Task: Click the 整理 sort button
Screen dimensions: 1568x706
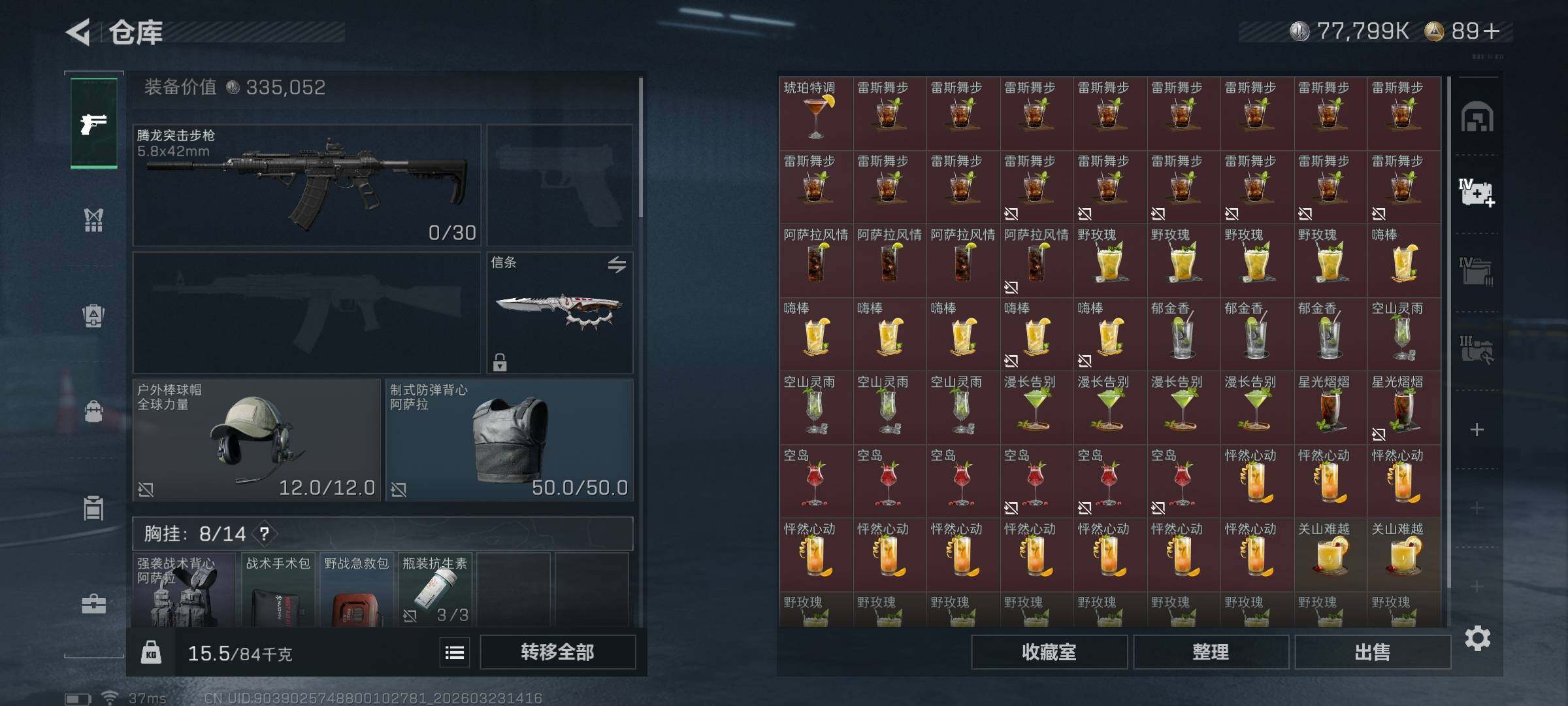Action: tap(1211, 652)
